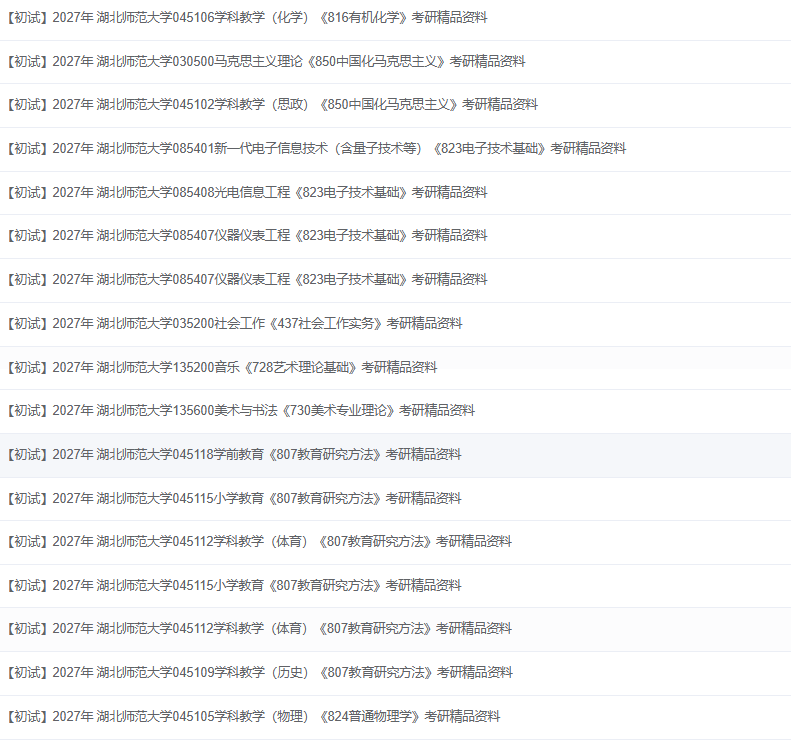The height and width of the screenshot is (740, 791).
Task: Open the 035200社会工作 437社会工作实务 link
Action: coord(235,323)
